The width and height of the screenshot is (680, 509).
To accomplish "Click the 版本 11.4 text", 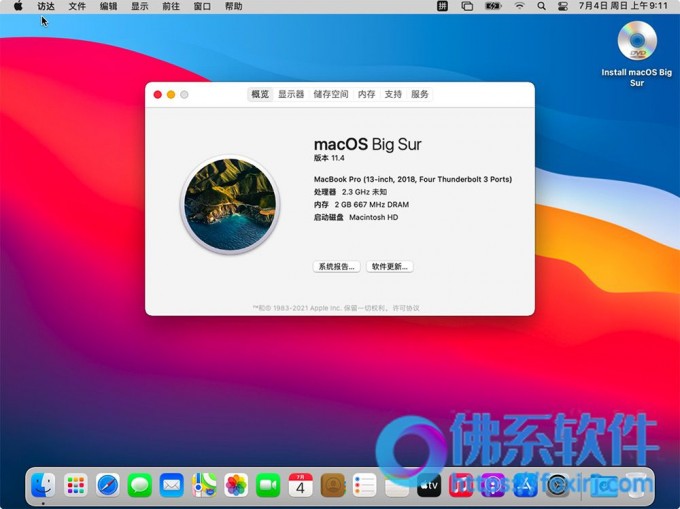I will coord(329,158).
